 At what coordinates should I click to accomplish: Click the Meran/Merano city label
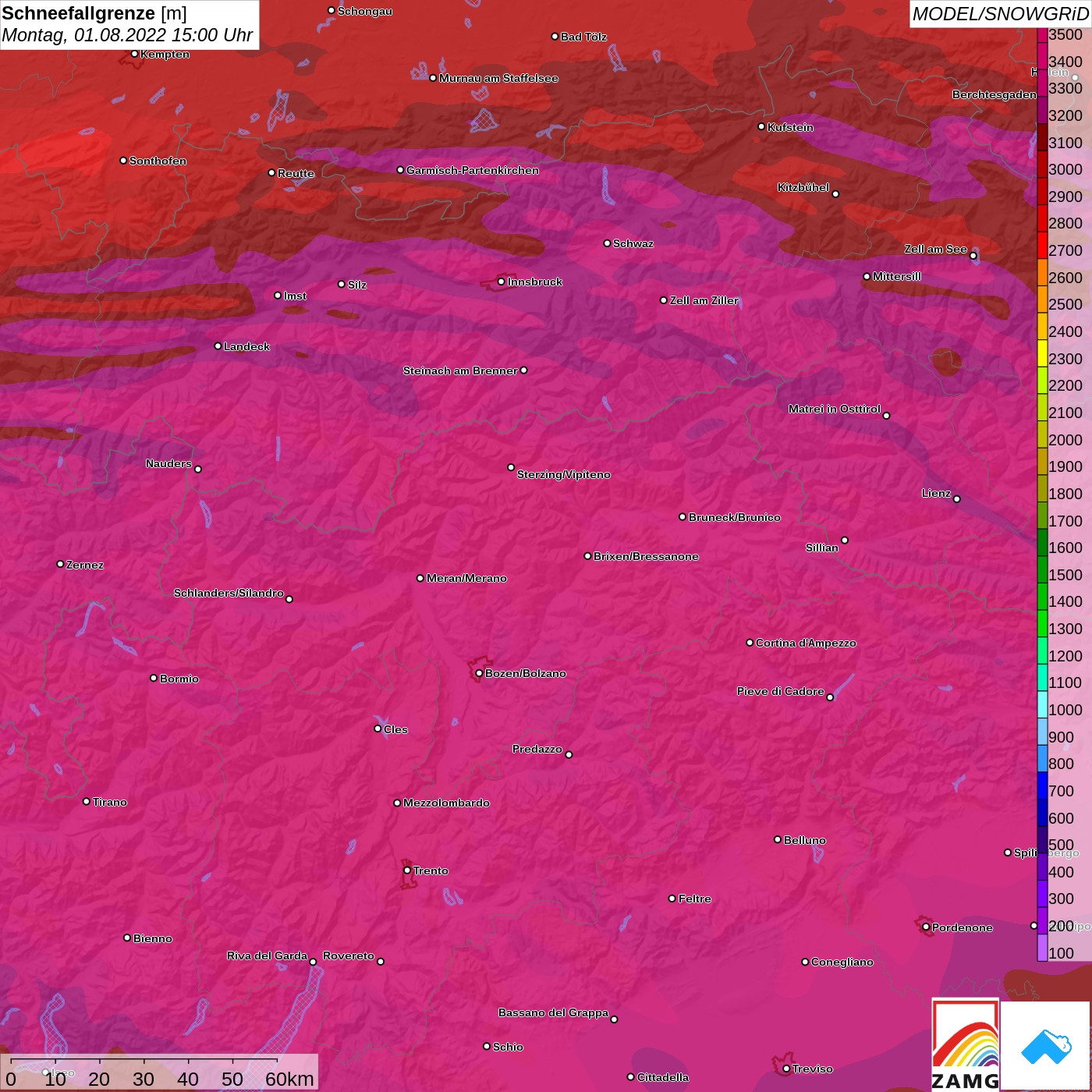[x=466, y=578]
